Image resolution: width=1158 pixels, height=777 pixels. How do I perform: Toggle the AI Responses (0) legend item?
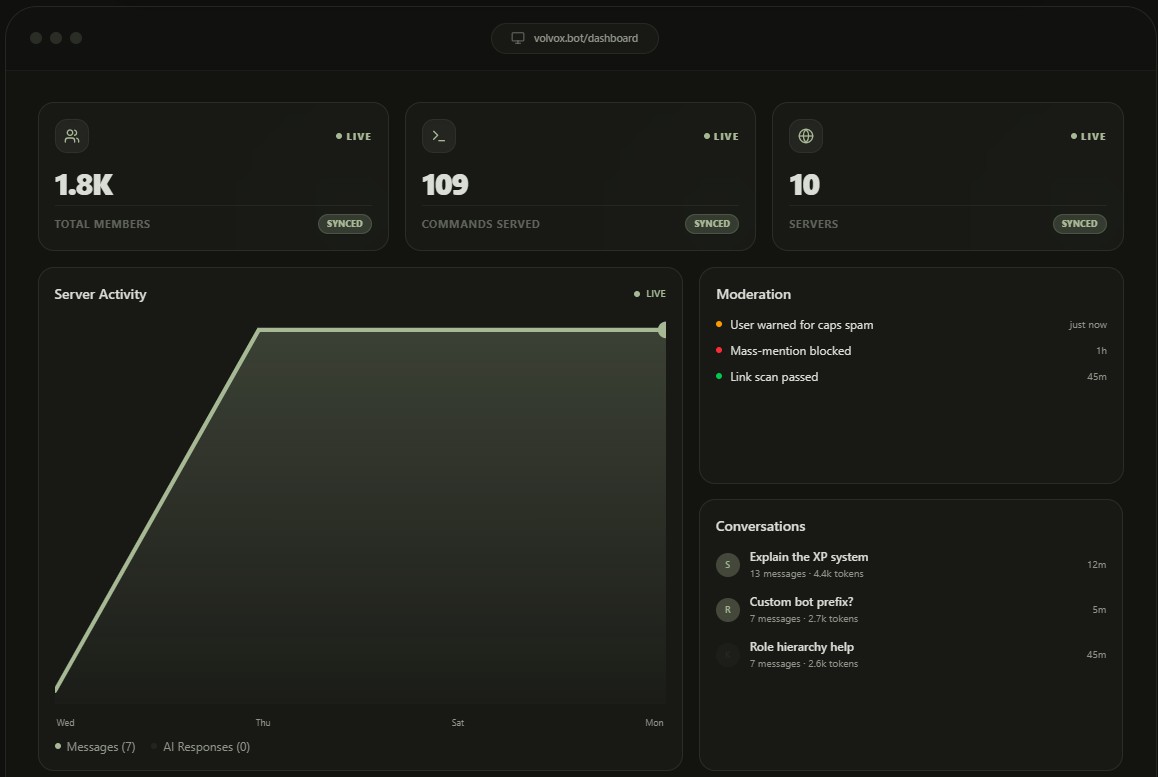coord(201,747)
